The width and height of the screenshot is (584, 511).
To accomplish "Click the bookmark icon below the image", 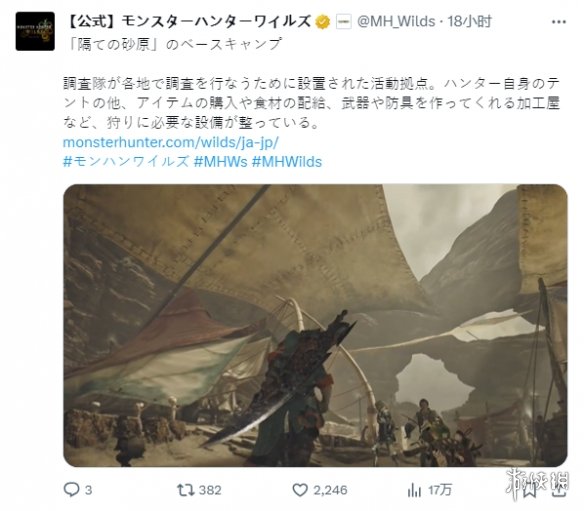I will tap(529, 491).
